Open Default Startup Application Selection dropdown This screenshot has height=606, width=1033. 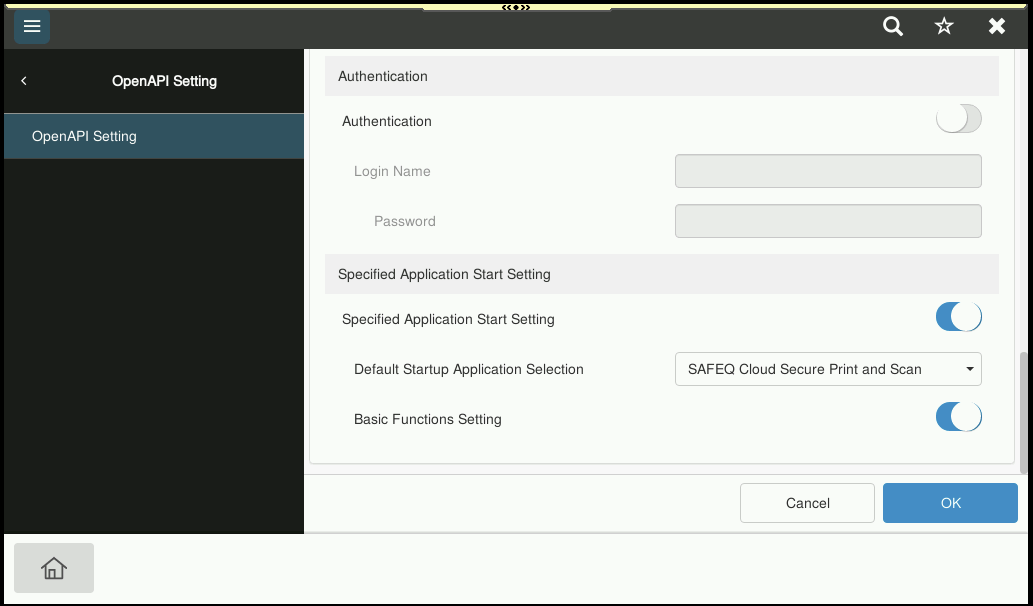(828, 369)
